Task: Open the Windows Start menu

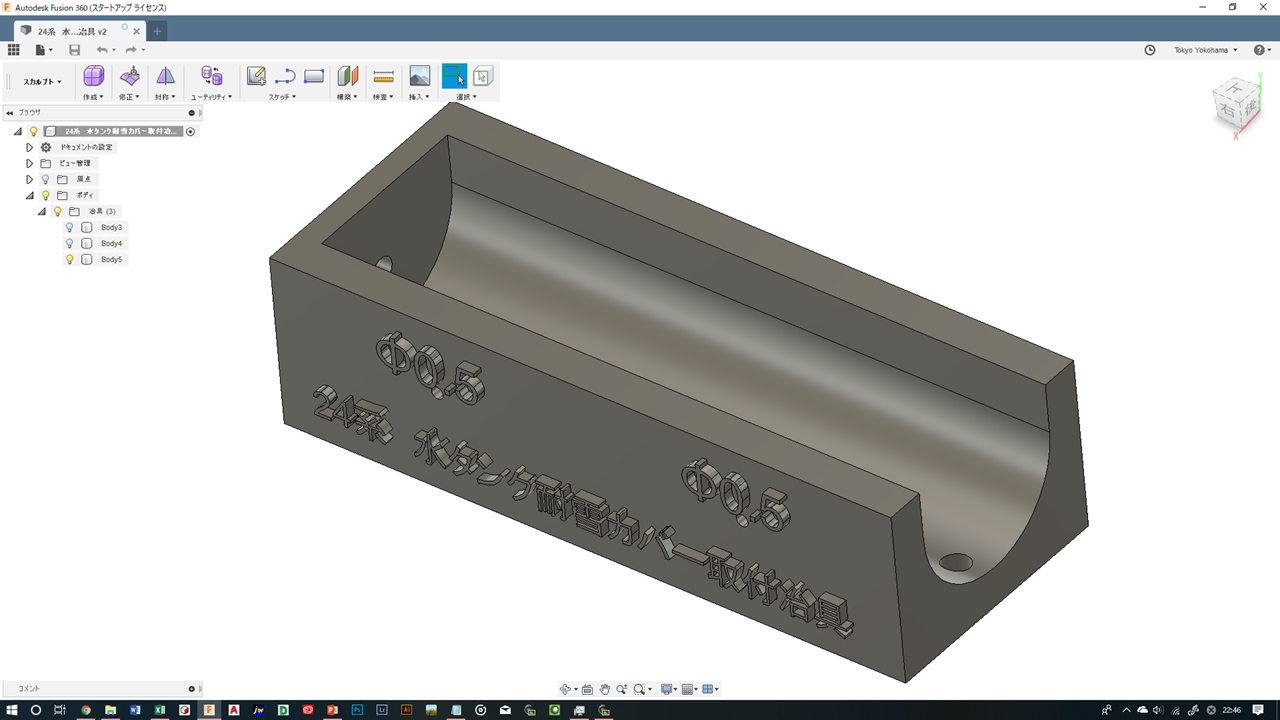Action: coord(12,710)
